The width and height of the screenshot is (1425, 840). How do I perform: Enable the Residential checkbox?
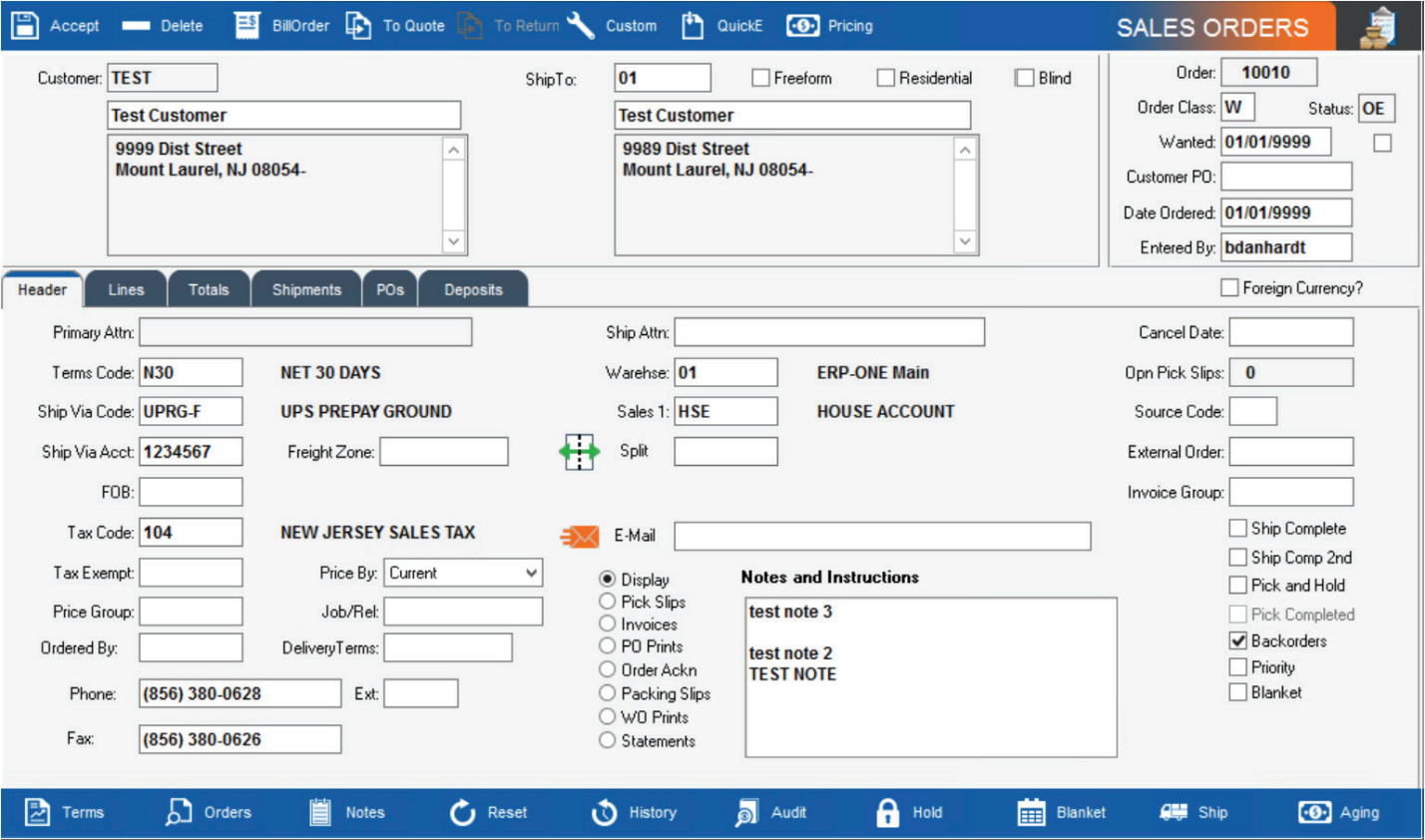pyautogui.click(x=886, y=78)
